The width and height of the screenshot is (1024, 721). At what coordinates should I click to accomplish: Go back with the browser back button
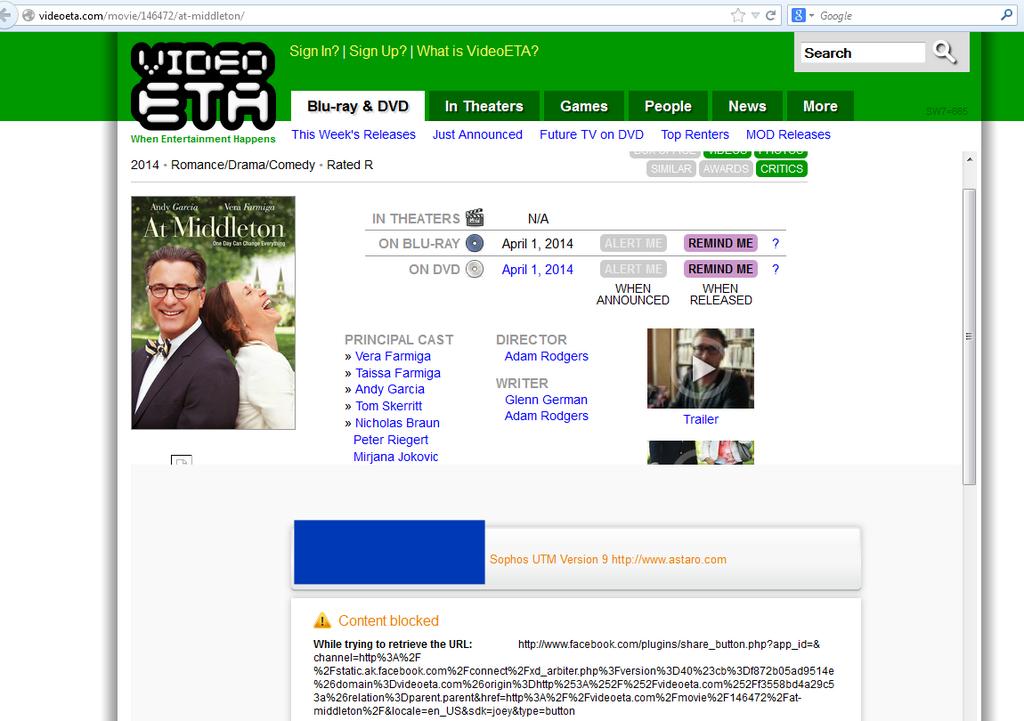[x=5, y=16]
